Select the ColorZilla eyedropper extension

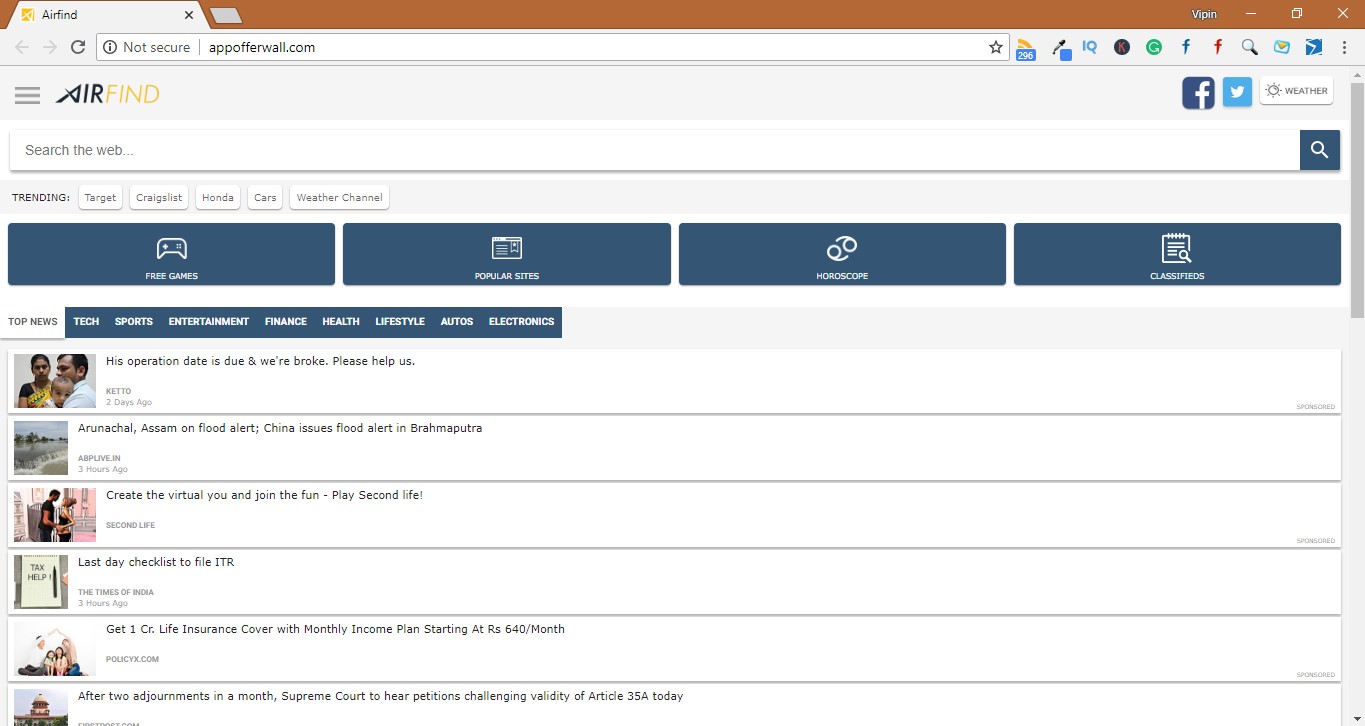point(1061,47)
